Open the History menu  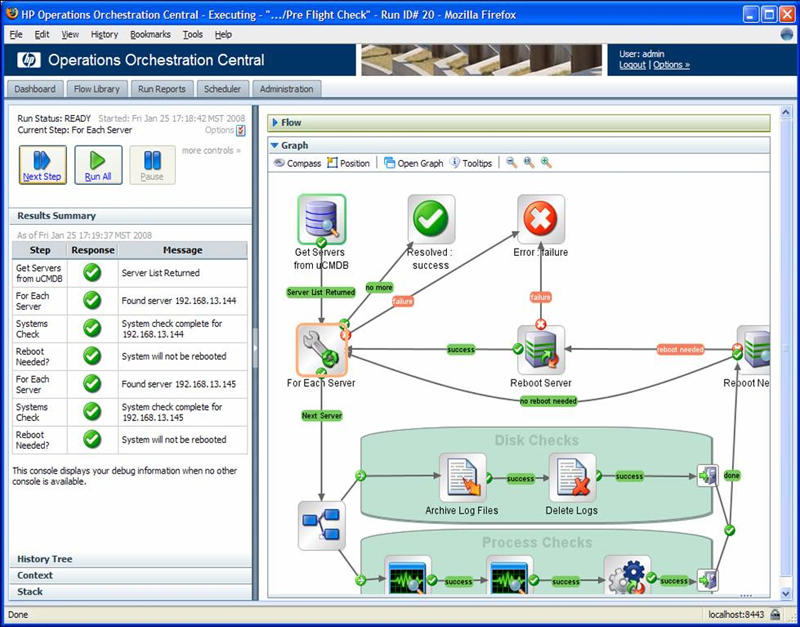105,34
